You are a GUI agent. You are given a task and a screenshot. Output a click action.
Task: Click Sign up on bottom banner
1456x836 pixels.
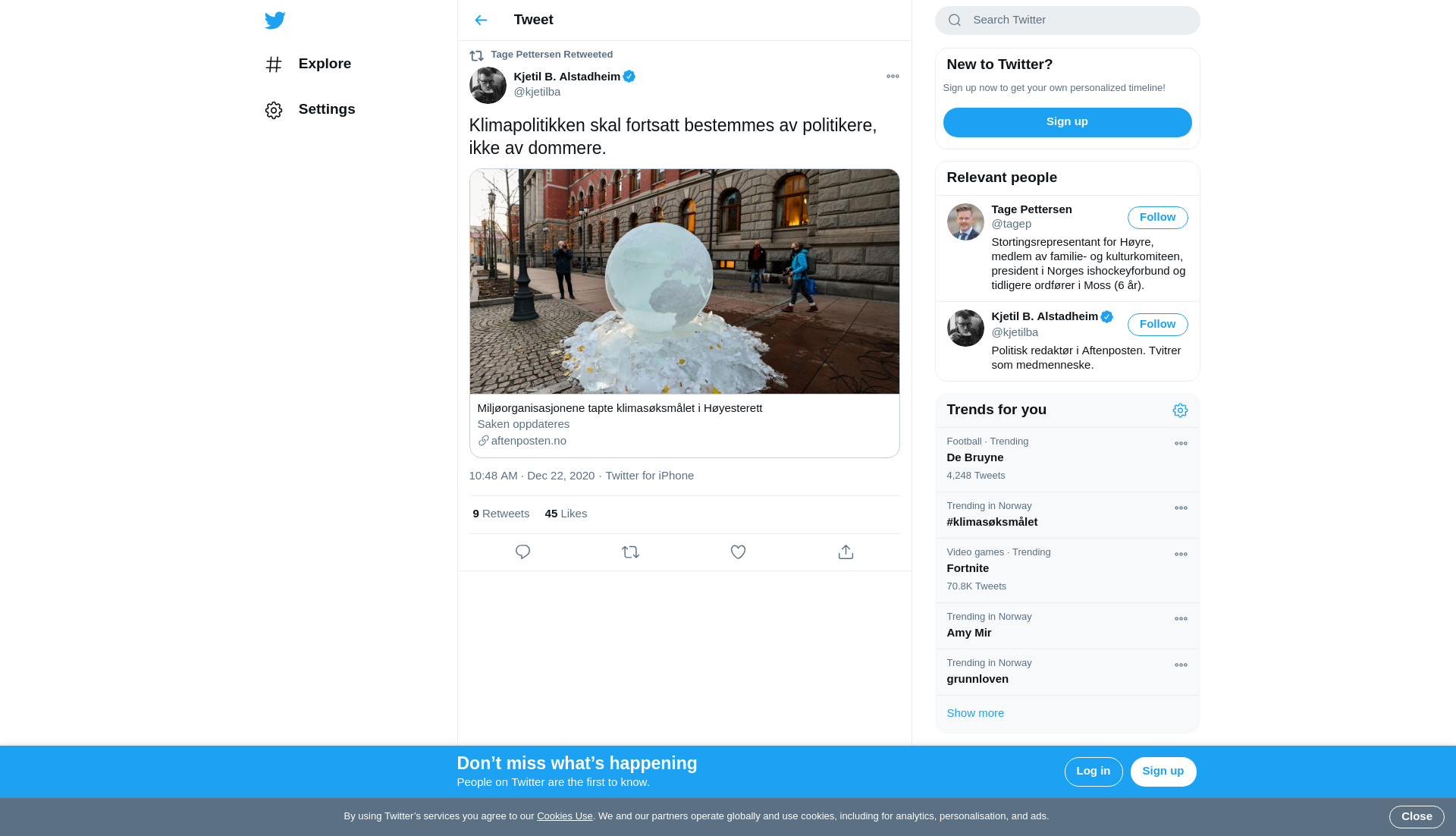click(x=1163, y=772)
